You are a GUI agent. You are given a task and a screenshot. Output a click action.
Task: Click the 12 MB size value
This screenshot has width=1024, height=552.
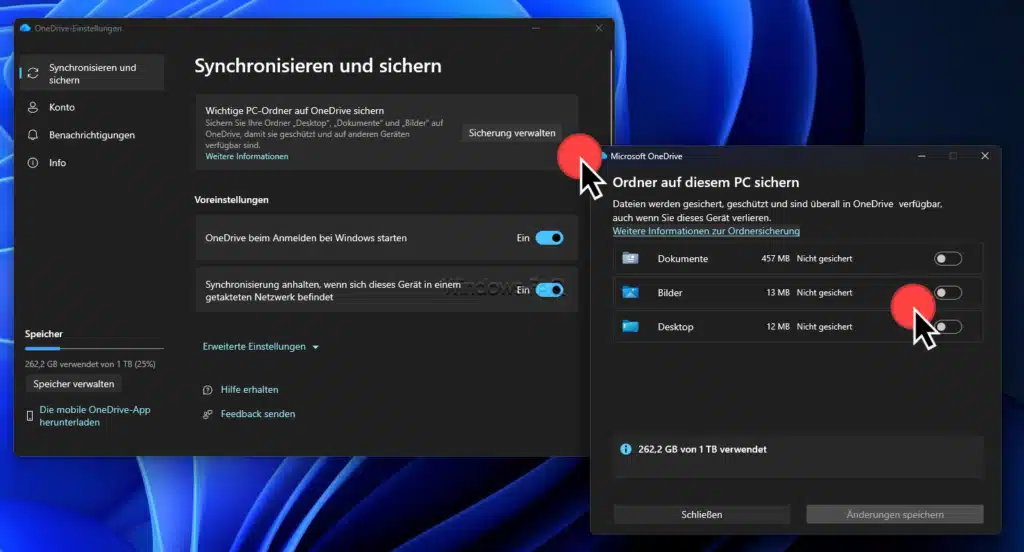pos(778,327)
